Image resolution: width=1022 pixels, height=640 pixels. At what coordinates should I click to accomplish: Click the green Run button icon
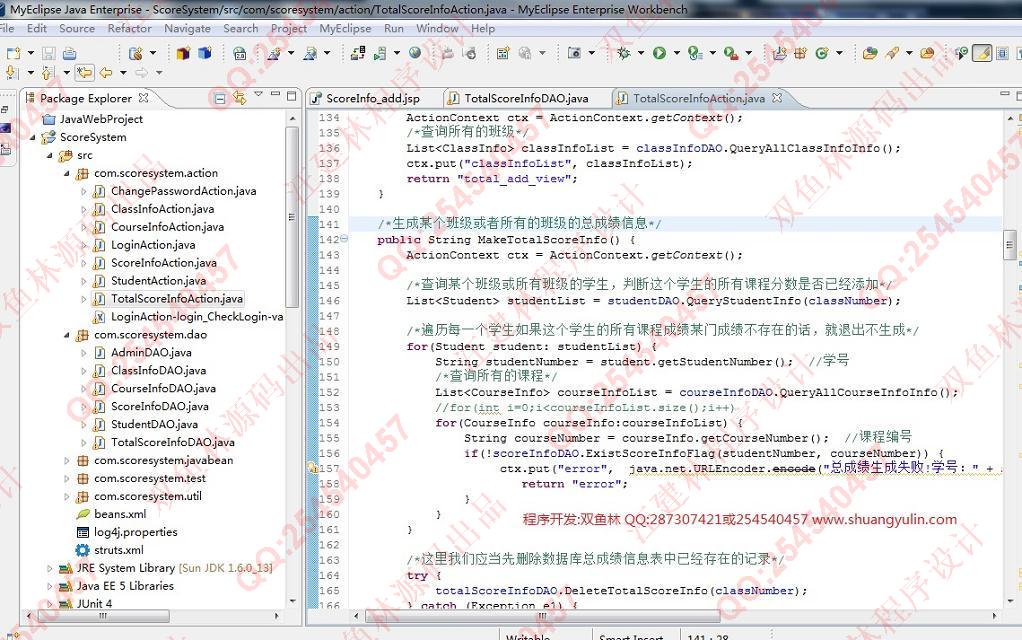(660, 53)
